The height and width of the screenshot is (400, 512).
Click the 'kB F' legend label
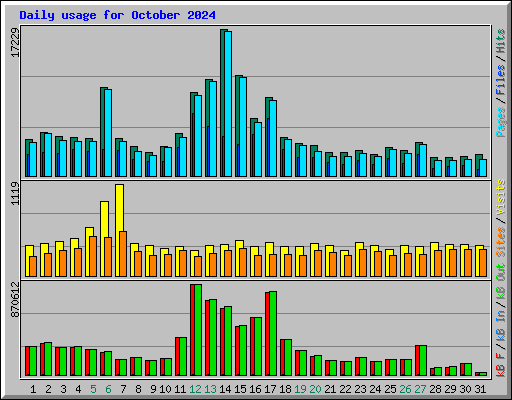(x=501, y=365)
